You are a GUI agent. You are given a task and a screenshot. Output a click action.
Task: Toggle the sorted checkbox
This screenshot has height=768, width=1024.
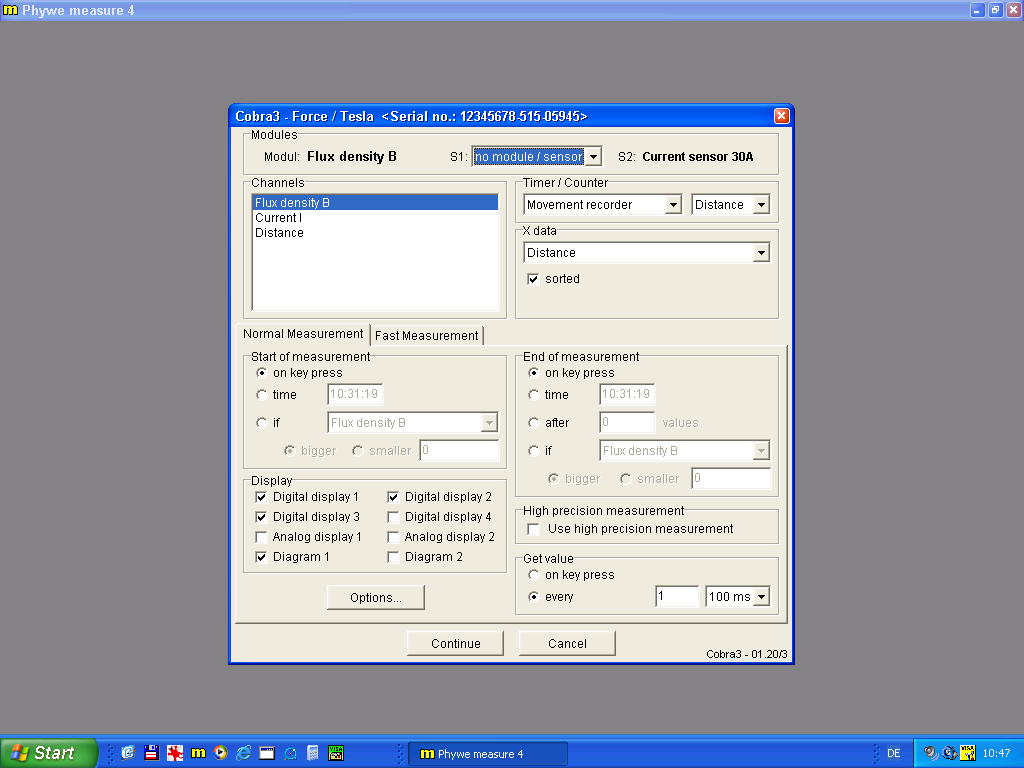click(534, 279)
